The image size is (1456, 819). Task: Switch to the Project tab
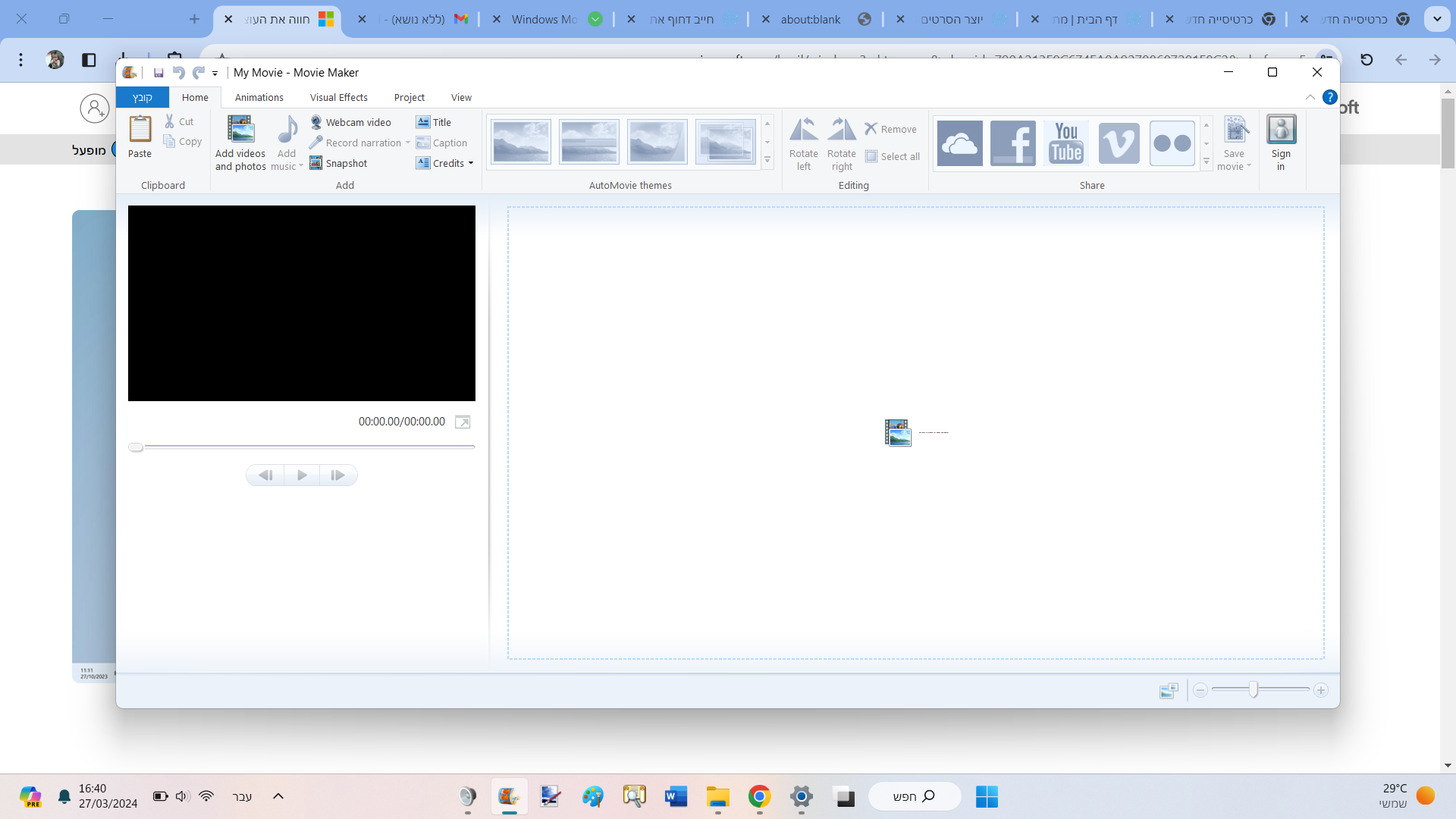pos(409,97)
